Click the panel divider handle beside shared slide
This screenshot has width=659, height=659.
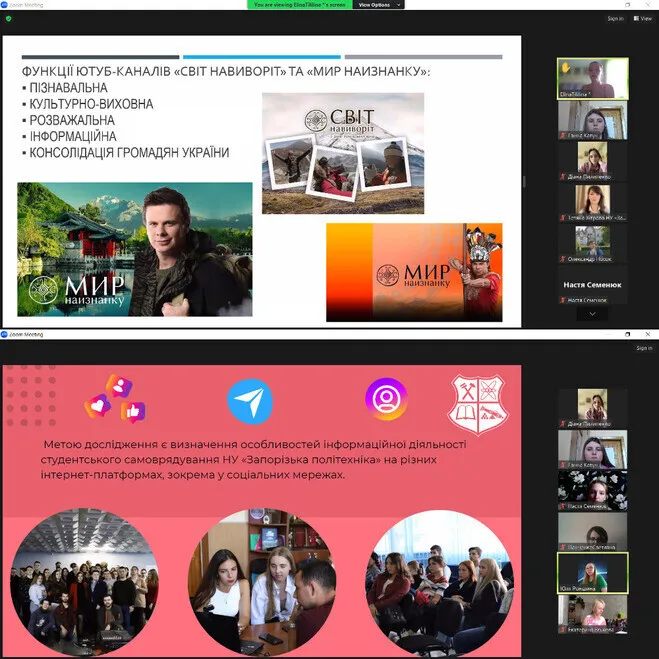point(524,182)
